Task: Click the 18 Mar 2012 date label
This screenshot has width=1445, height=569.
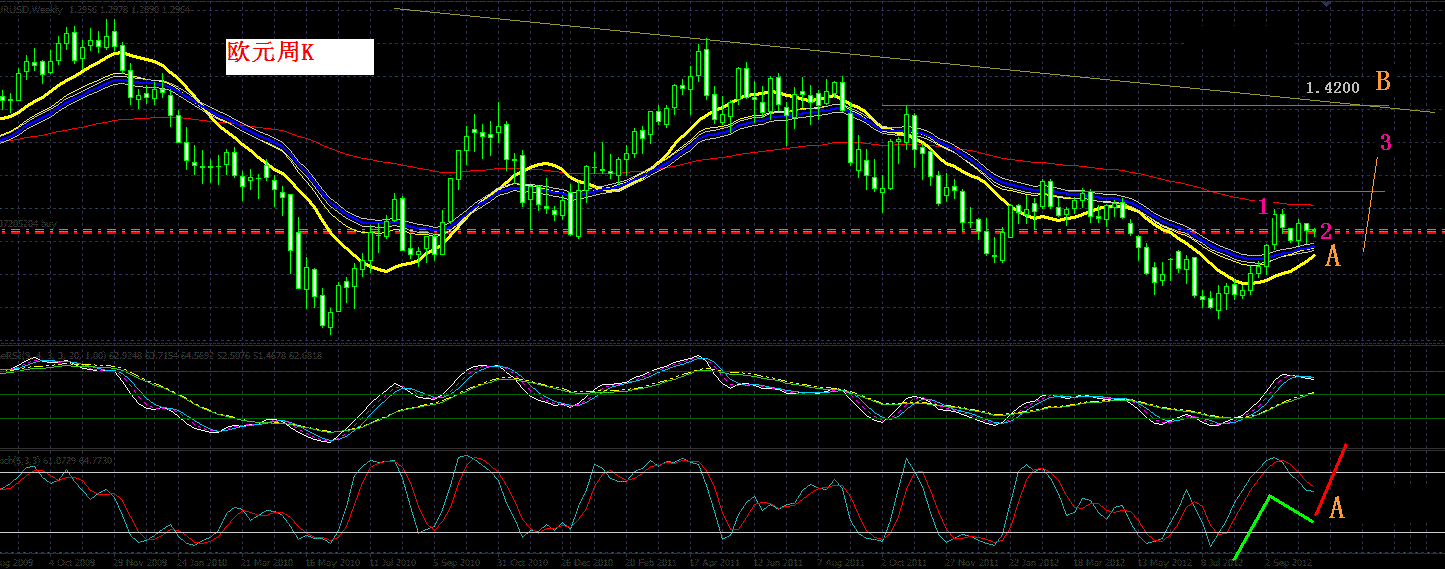Action: pos(1099,562)
